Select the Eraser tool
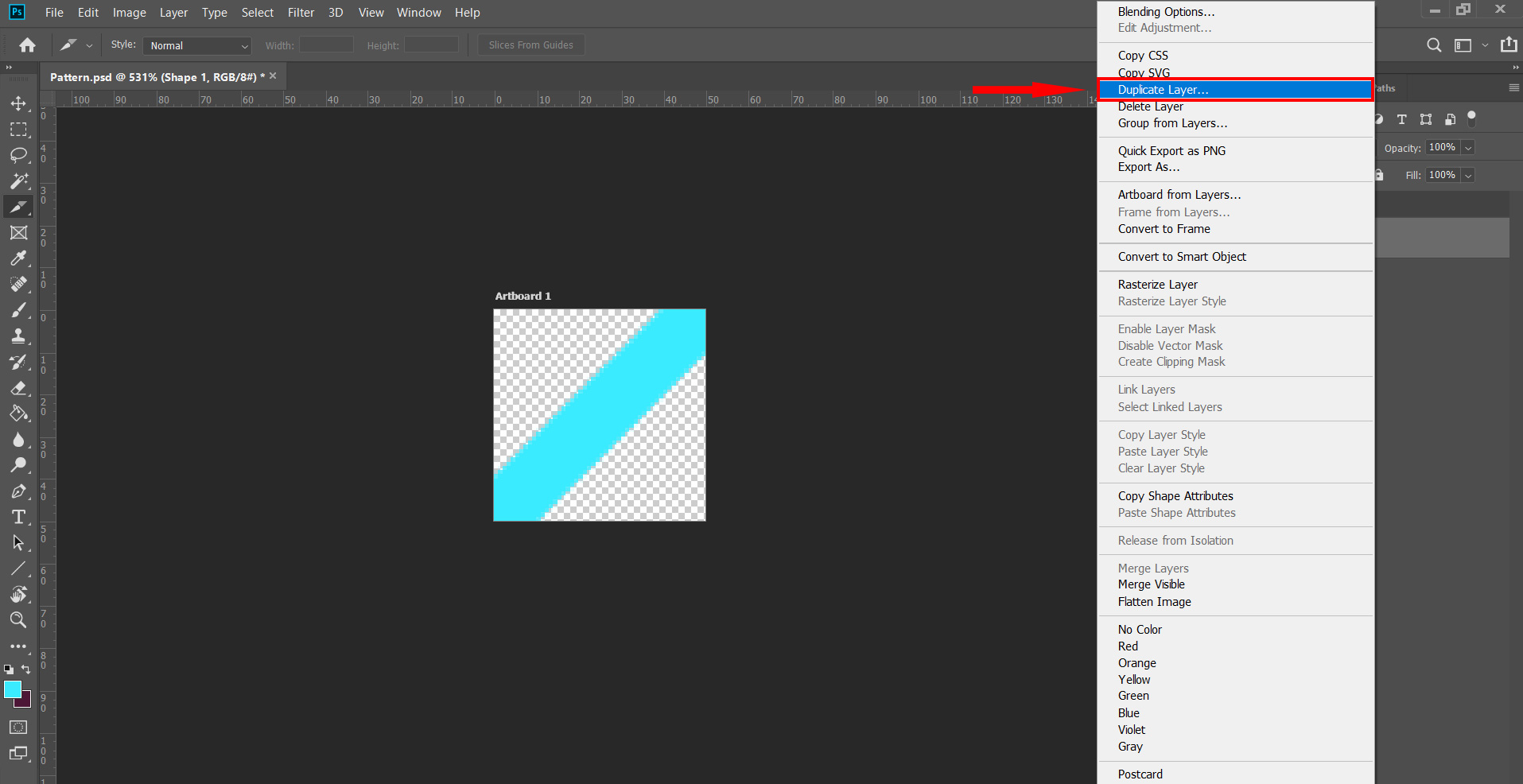 [x=18, y=388]
